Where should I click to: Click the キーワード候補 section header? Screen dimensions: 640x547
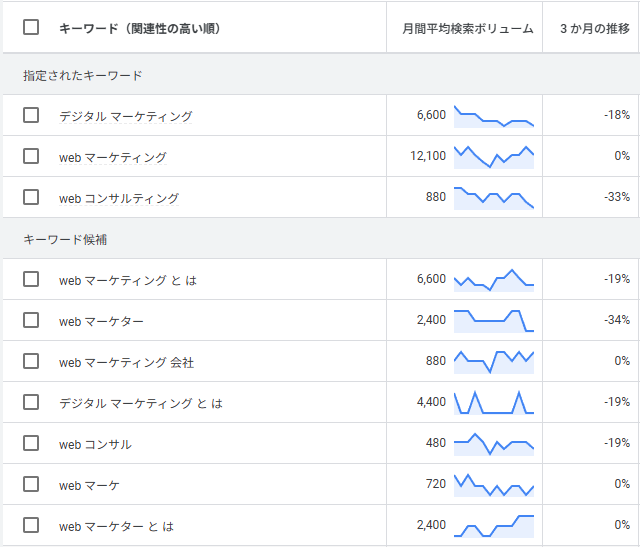(65, 239)
